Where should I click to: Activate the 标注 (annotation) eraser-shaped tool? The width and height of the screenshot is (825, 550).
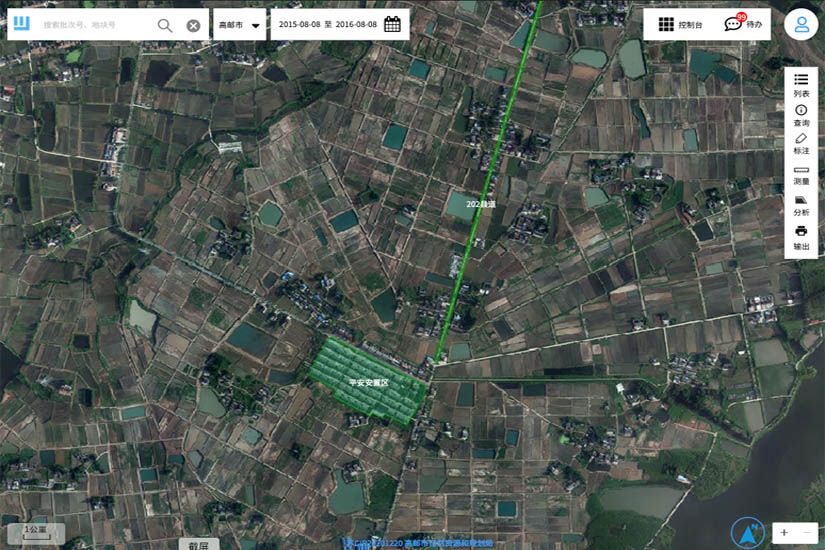click(801, 142)
